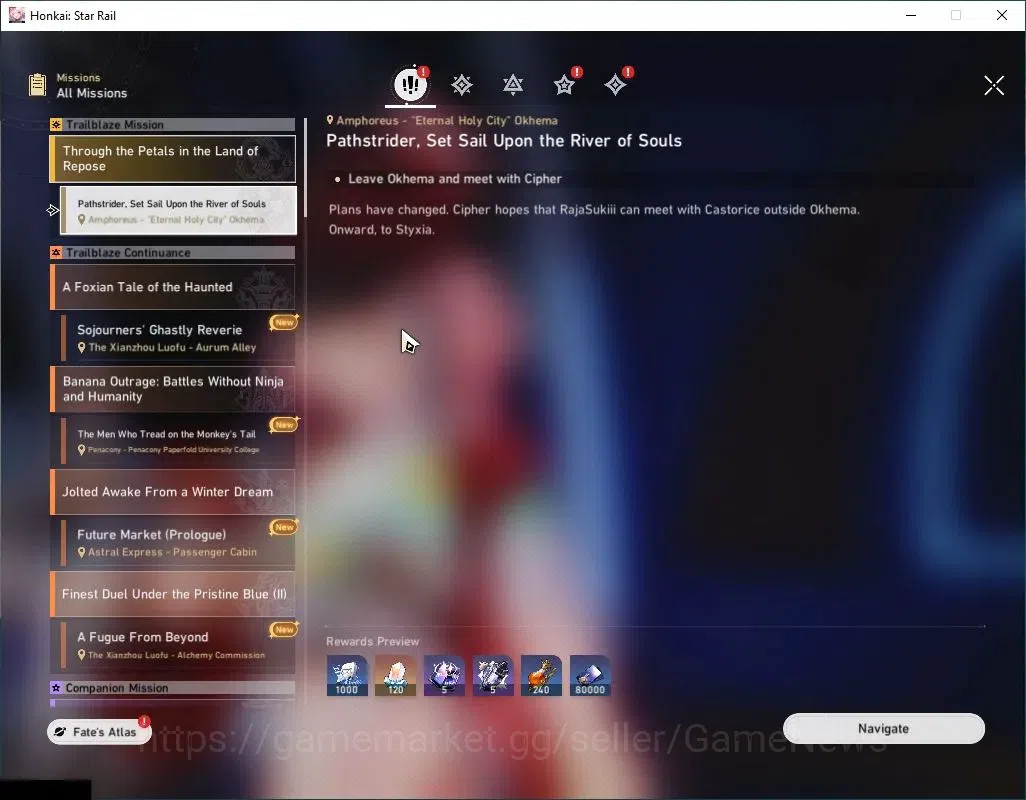The height and width of the screenshot is (800, 1026).
Task: Click 'Leave Okhema and meet with Cipher' objective
Action: [x=455, y=179]
